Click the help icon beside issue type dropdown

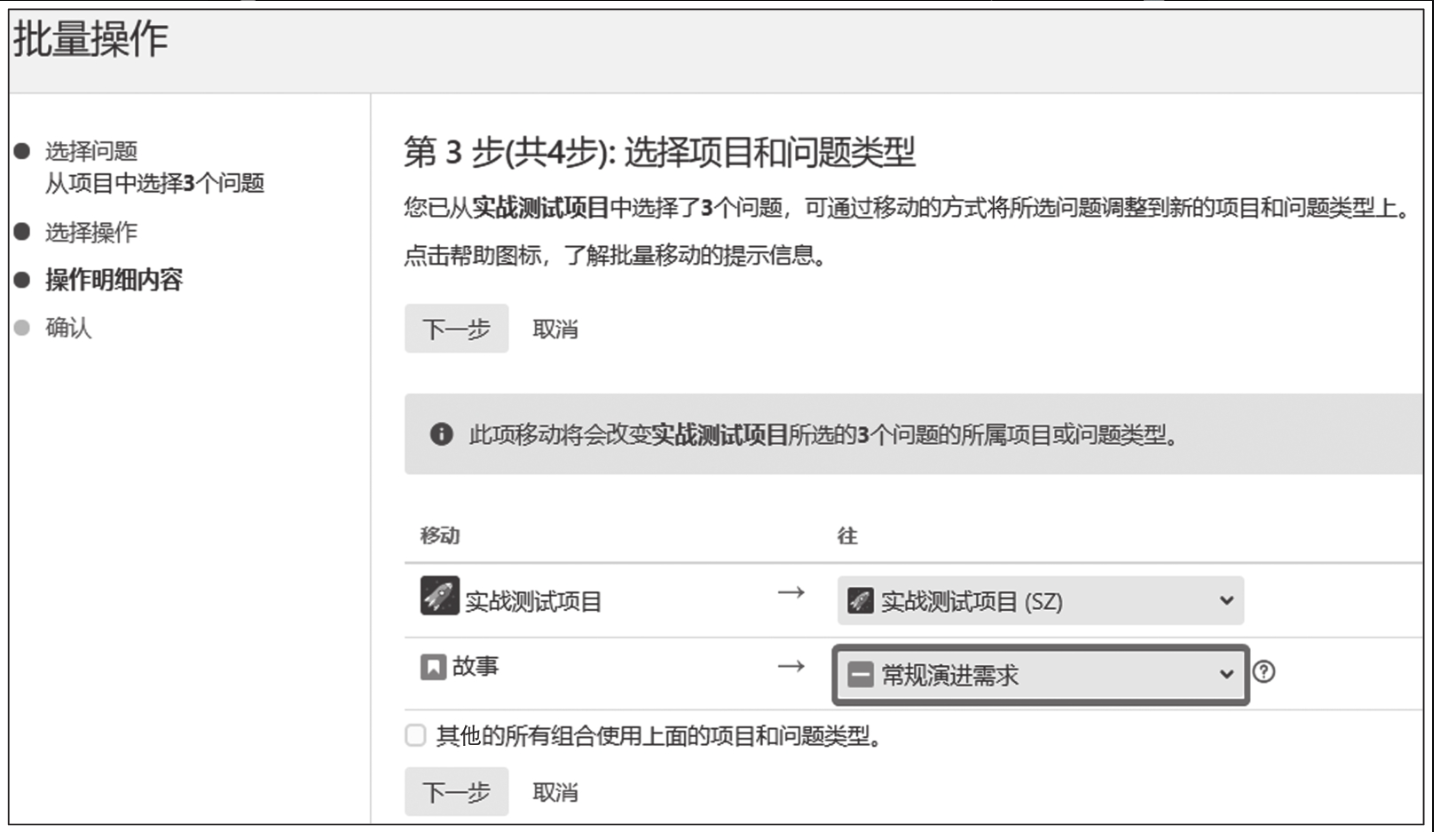(x=1263, y=674)
